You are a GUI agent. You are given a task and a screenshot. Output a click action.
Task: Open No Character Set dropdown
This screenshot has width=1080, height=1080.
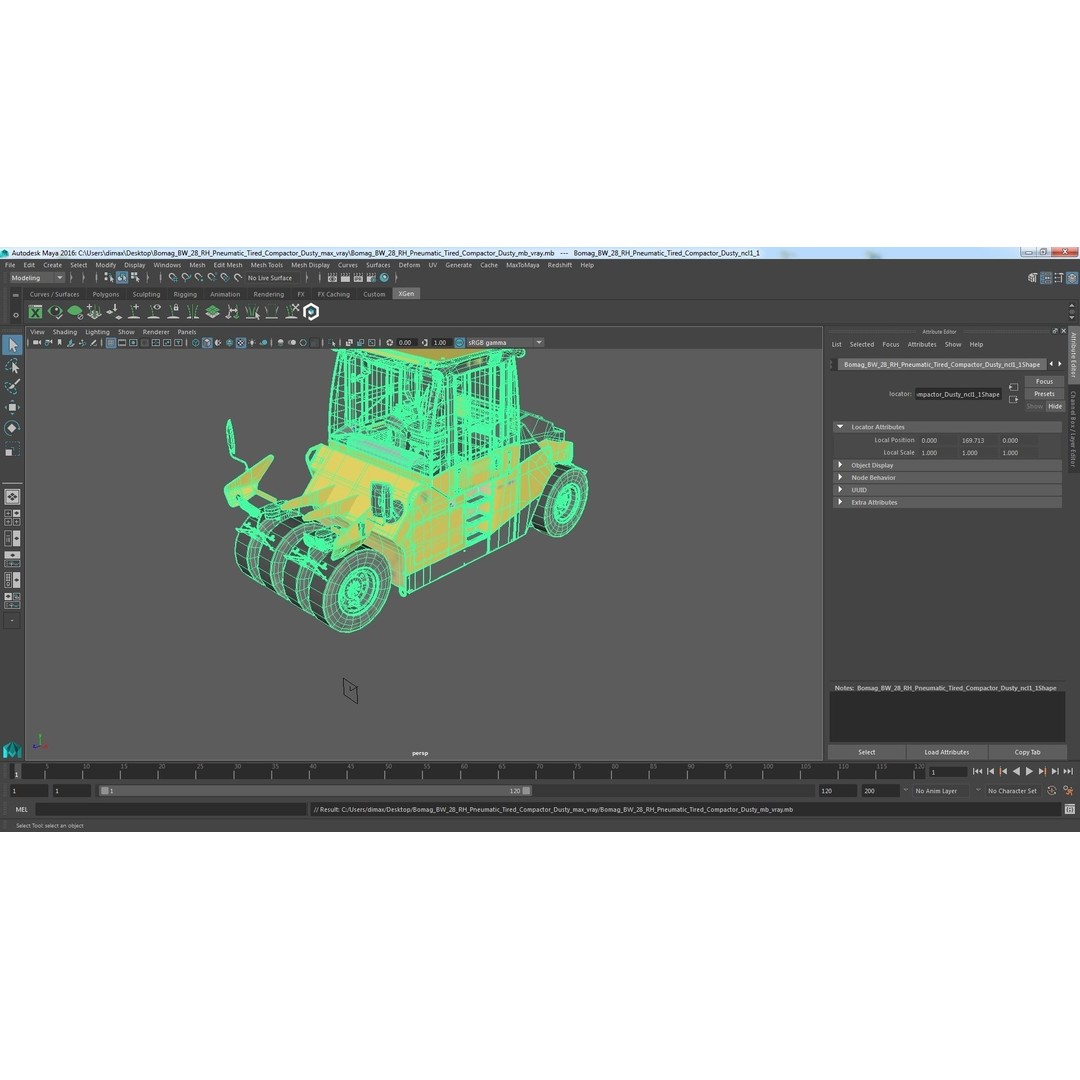pyautogui.click(x=1012, y=791)
